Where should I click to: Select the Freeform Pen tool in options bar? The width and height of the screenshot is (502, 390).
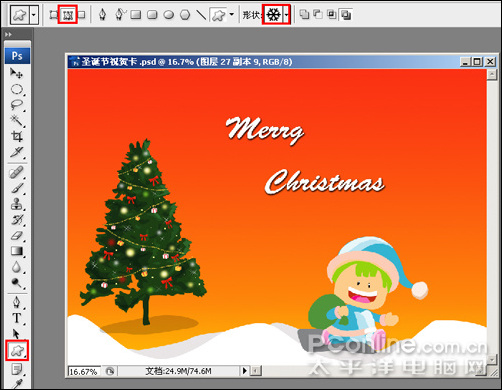[x=119, y=15]
